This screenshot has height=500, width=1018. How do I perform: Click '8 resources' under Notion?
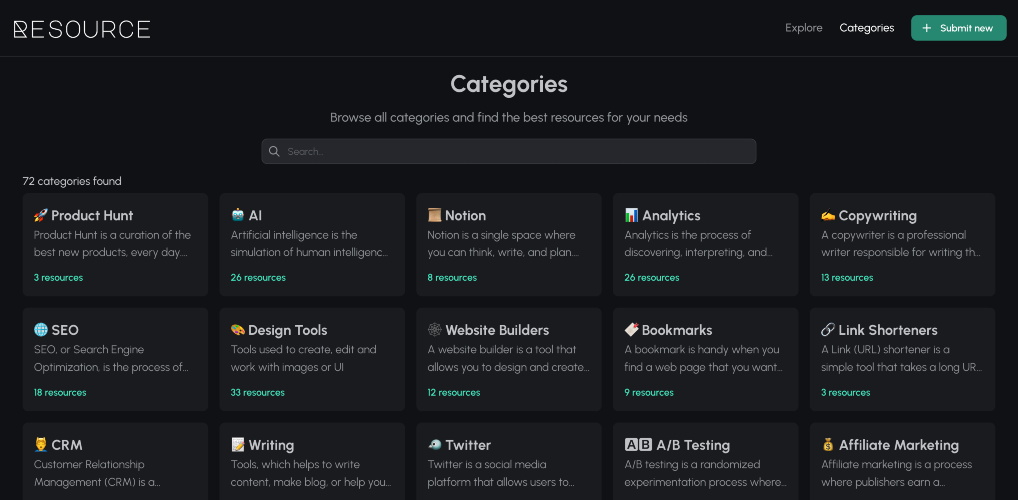(452, 278)
